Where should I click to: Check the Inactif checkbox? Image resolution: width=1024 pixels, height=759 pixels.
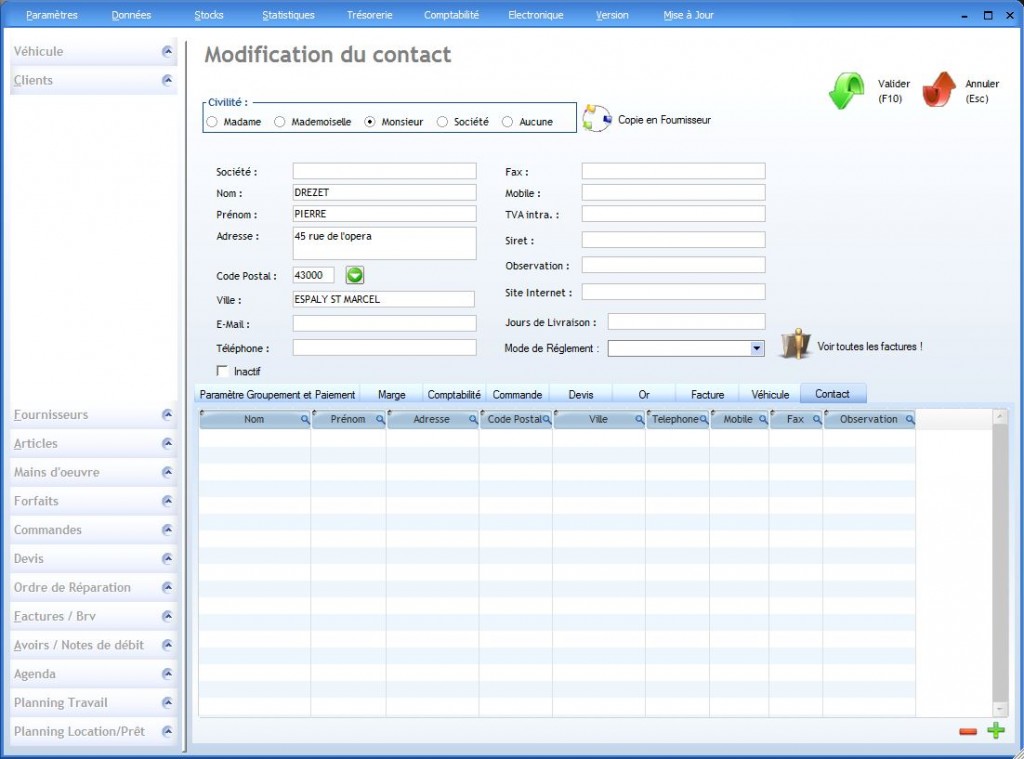coord(222,370)
